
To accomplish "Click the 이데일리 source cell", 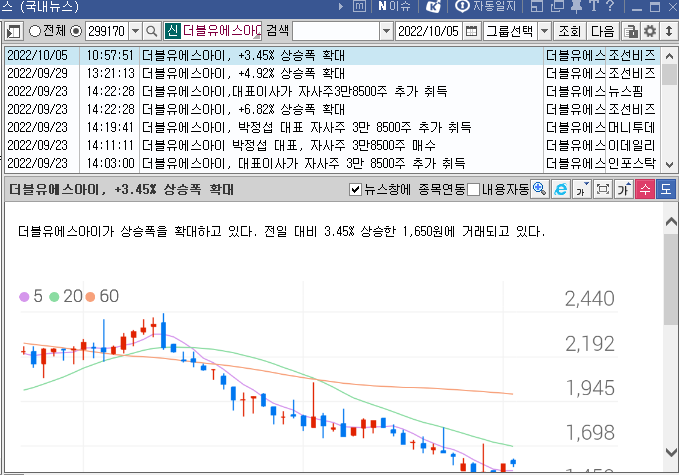I will (x=633, y=145).
